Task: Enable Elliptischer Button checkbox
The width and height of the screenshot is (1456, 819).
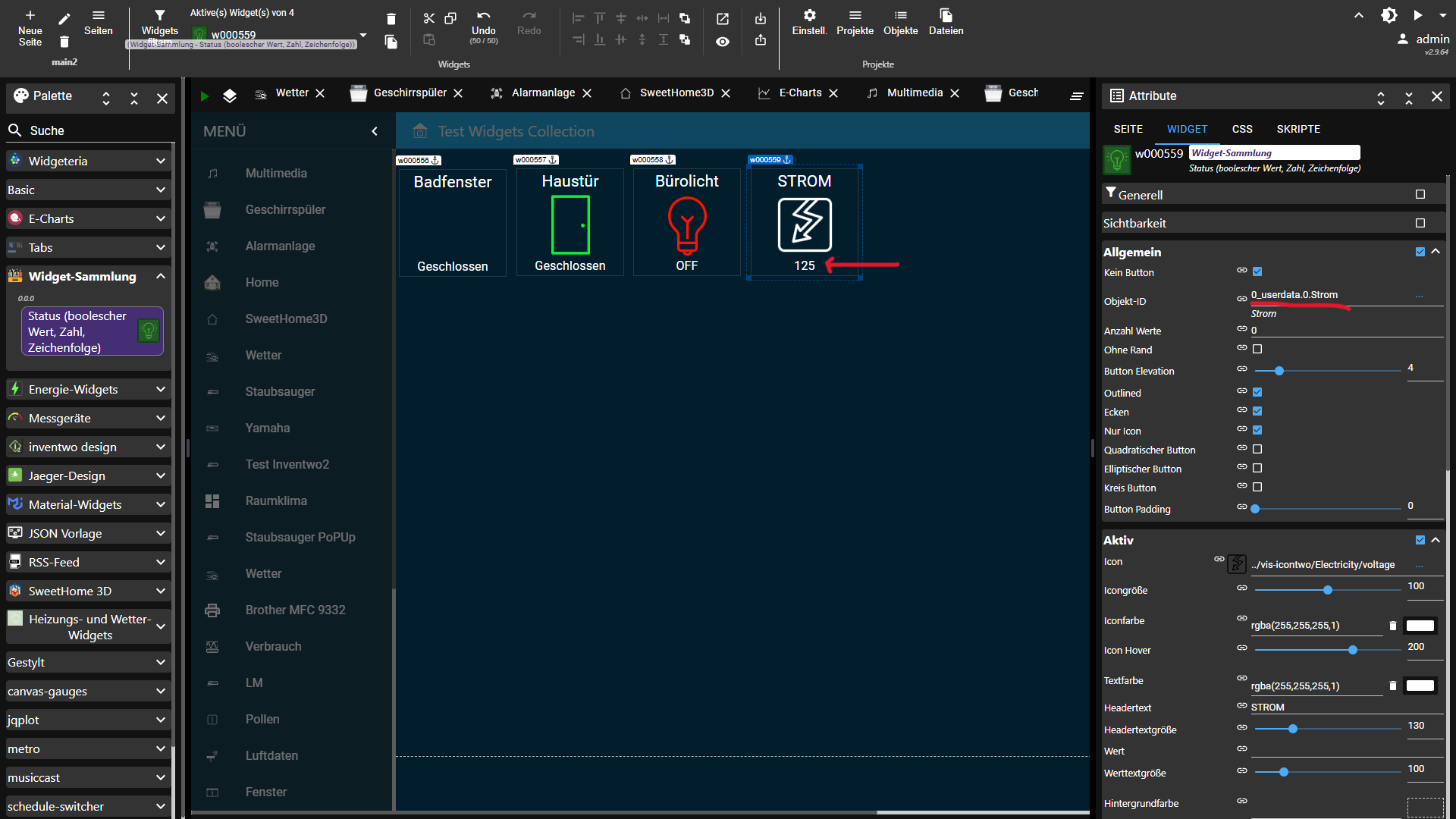Action: click(x=1257, y=468)
